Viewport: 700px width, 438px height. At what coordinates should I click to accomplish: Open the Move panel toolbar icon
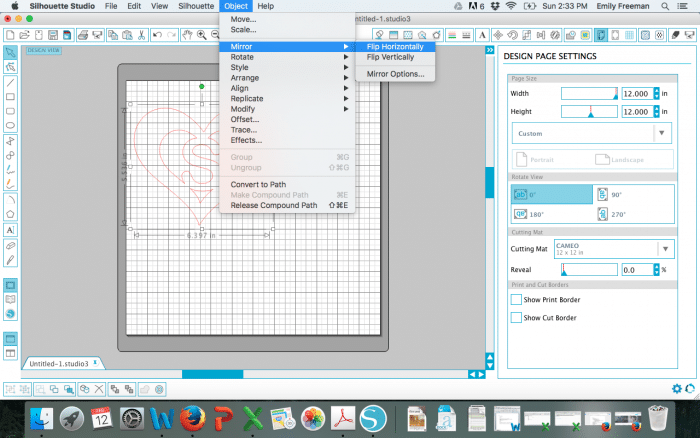[498, 35]
